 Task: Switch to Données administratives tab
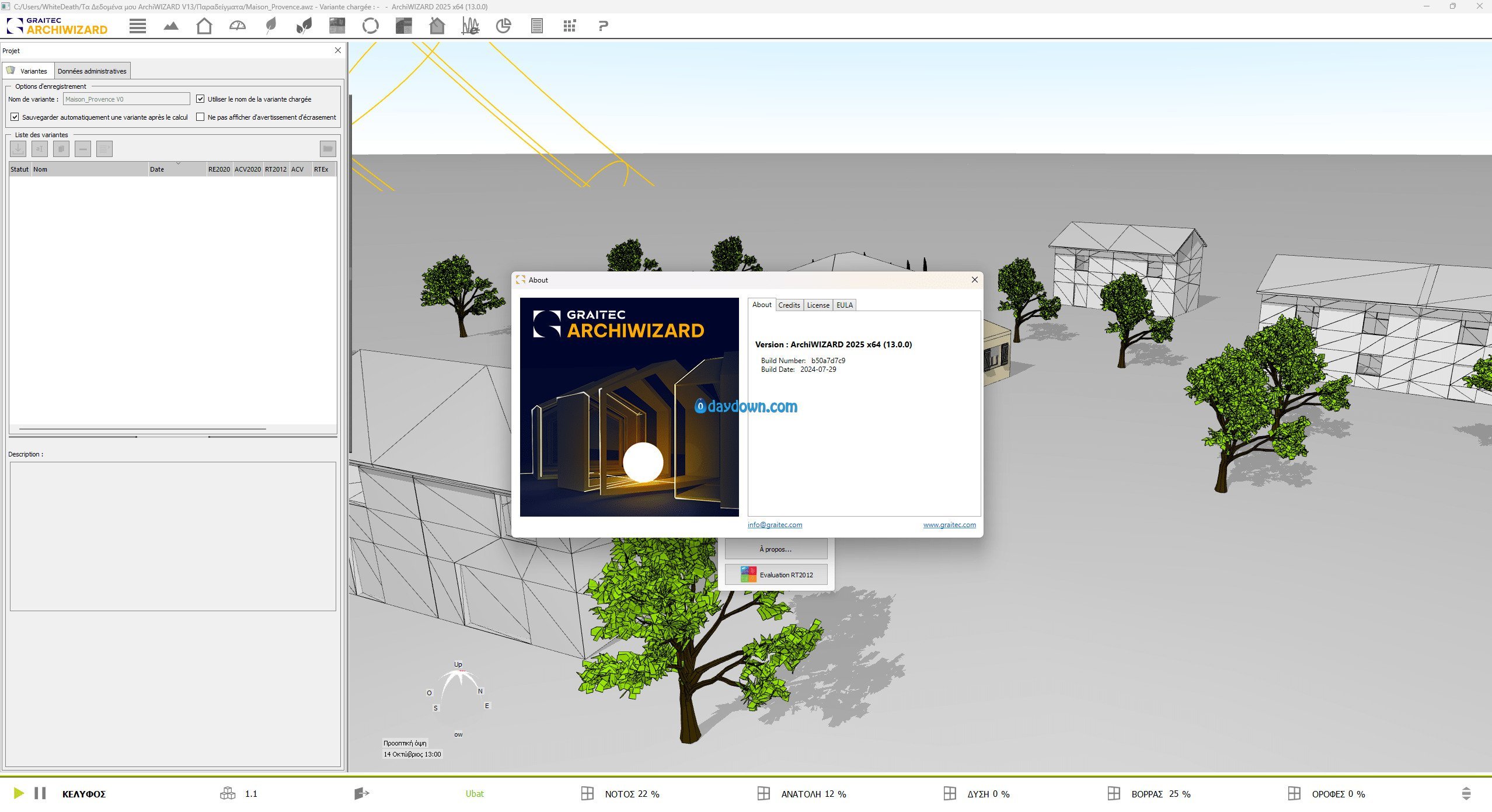pyautogui.click(x=92, y=71)
